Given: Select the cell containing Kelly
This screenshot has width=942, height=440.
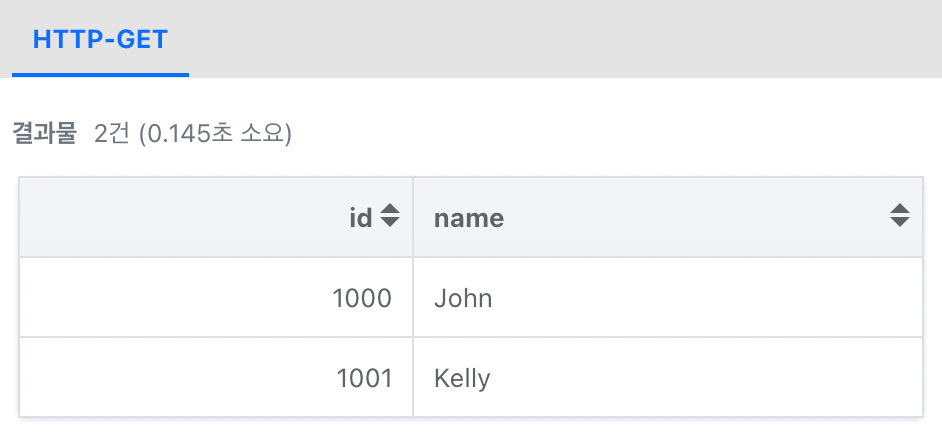Looking at the screenshot, I should coord(667,377).
